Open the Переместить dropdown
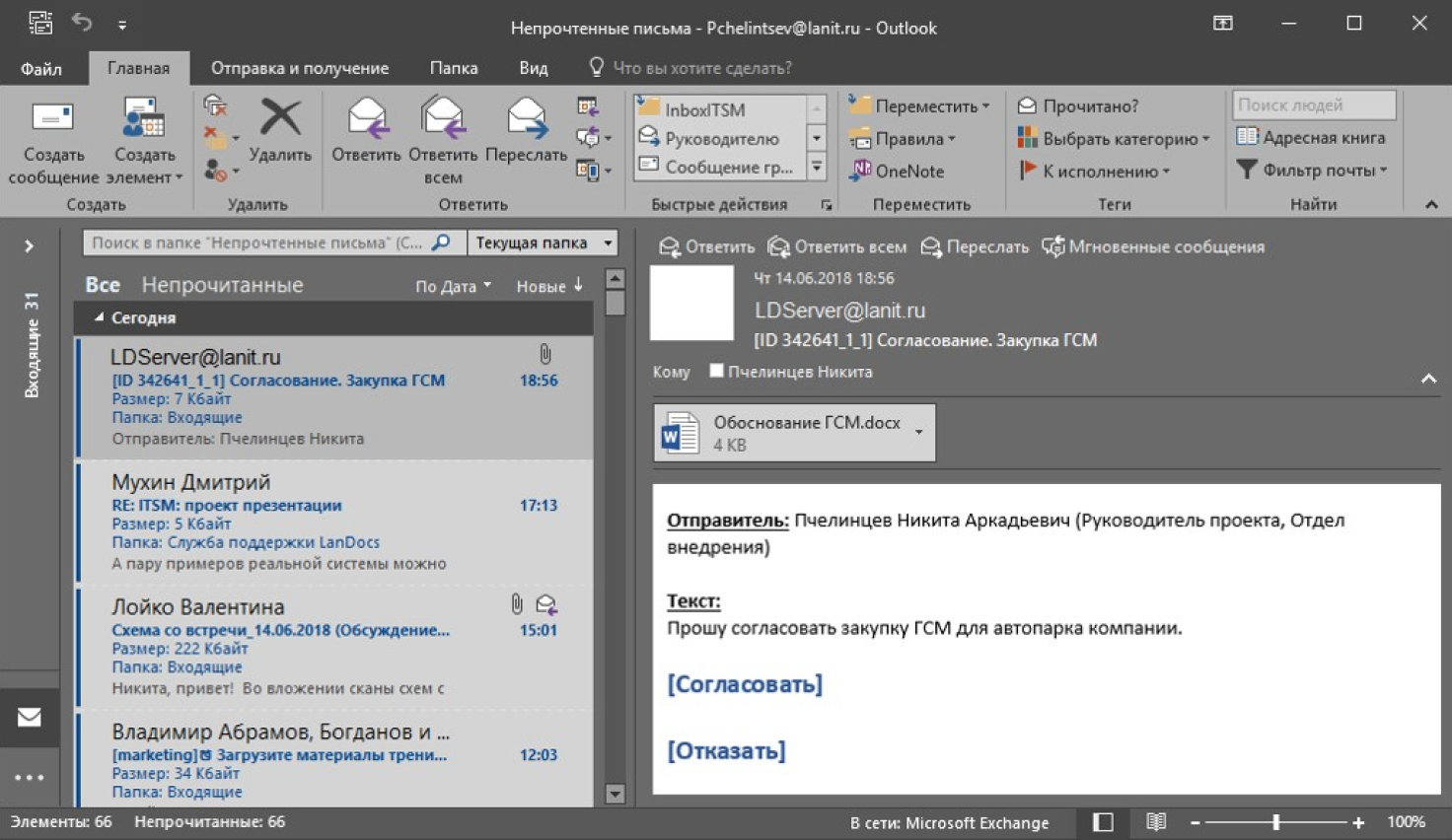The height and width of the screenshot is (840, 1452). tap(919, 105)
